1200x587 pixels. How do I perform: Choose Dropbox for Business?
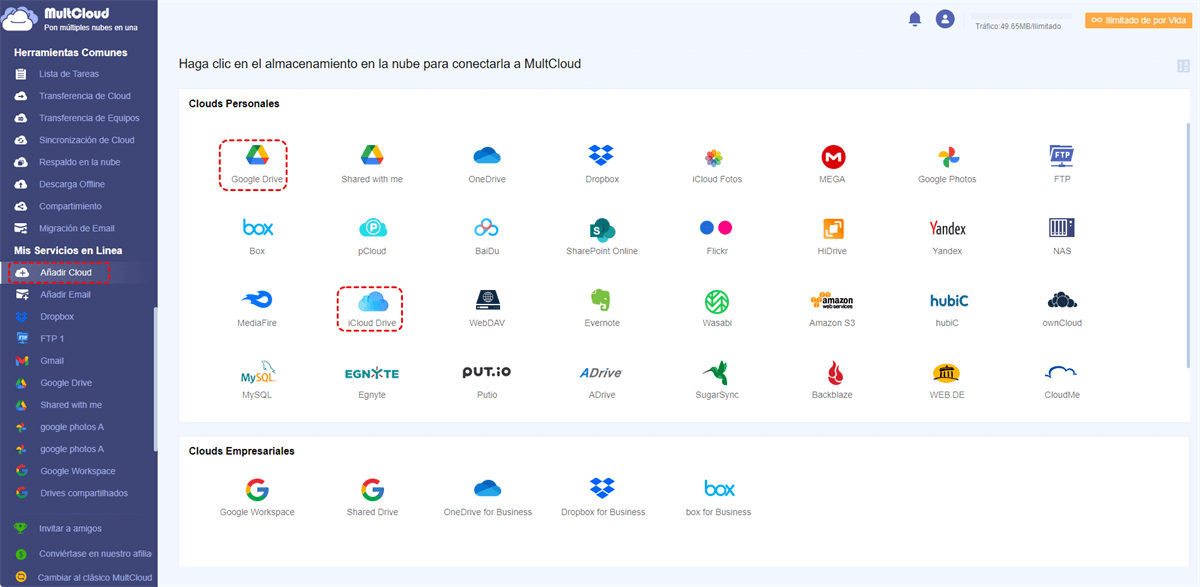click(x=602, y=497)
